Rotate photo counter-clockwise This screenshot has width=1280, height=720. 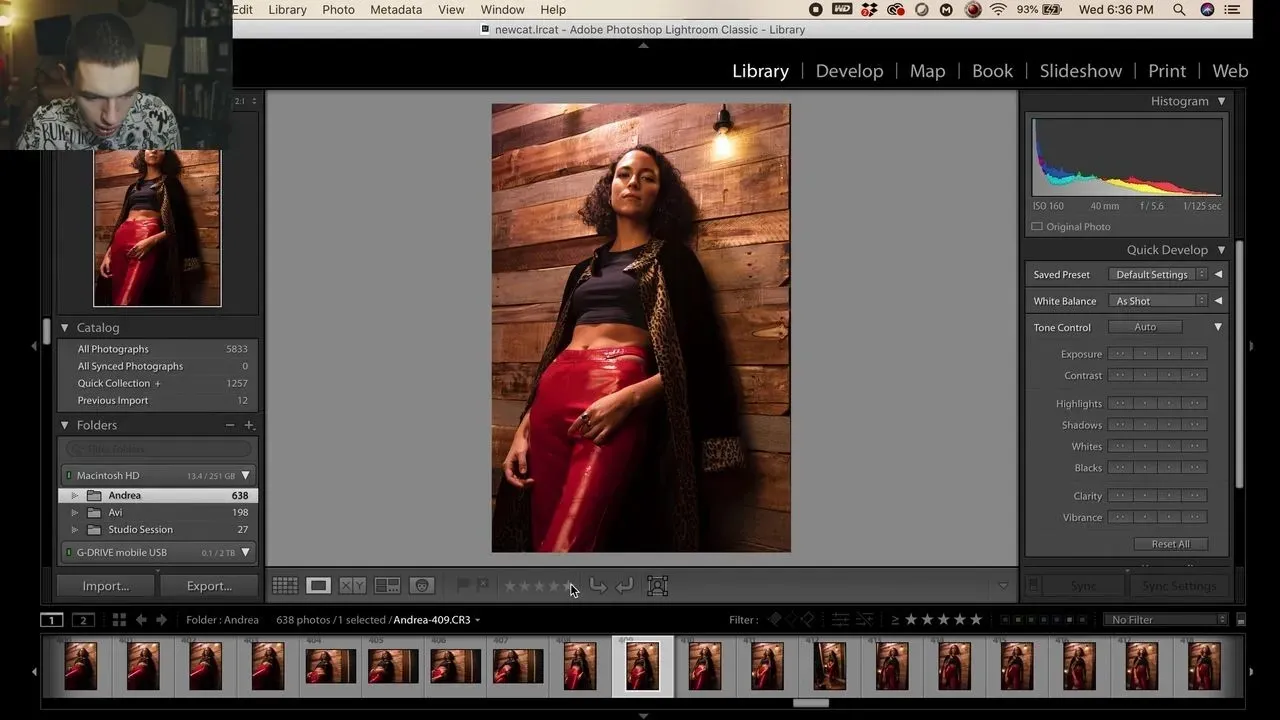click(x=598, y=586)
